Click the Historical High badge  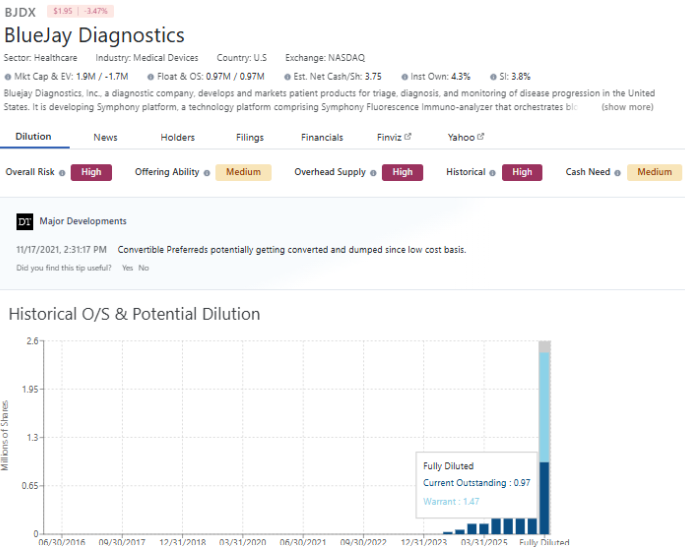[522, 172]
